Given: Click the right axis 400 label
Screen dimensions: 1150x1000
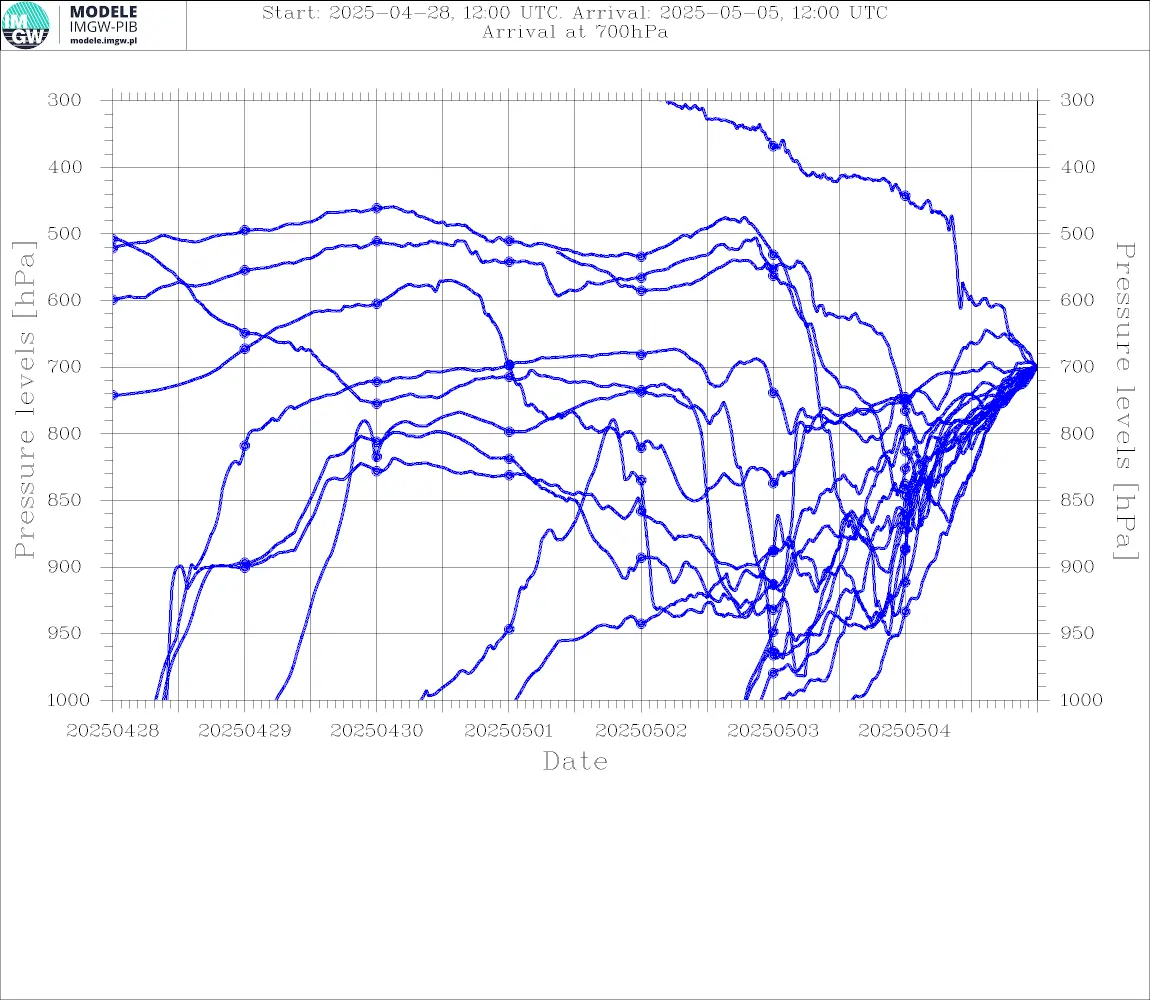Looking at the screenshot, I should pyautogui.click(x=1077, y=167).
